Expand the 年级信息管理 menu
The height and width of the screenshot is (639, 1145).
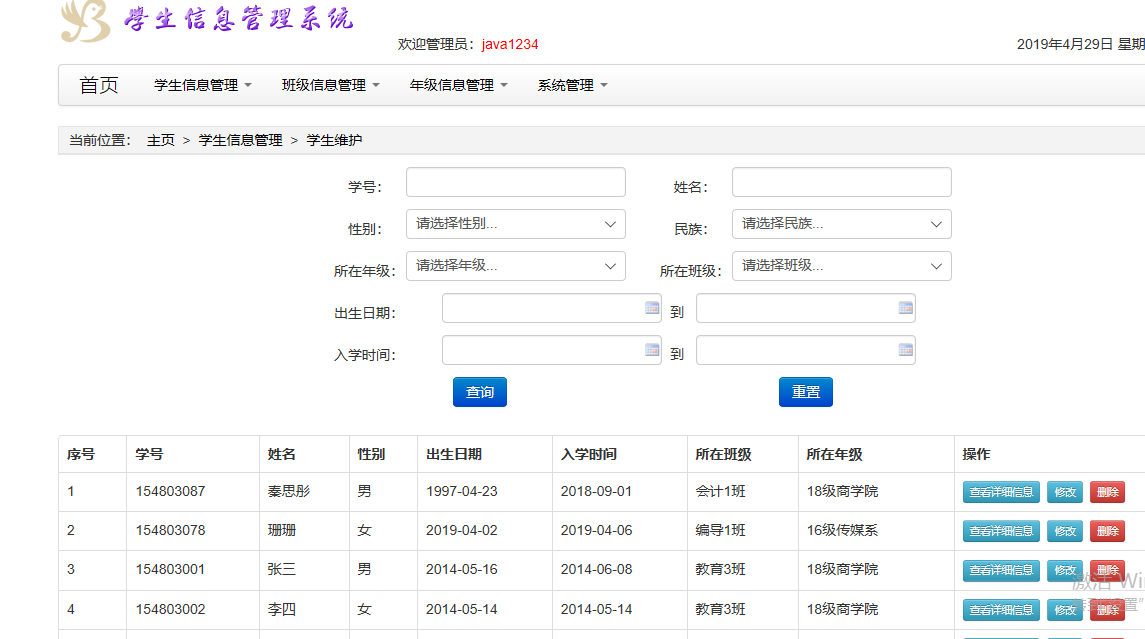(458, 85)
